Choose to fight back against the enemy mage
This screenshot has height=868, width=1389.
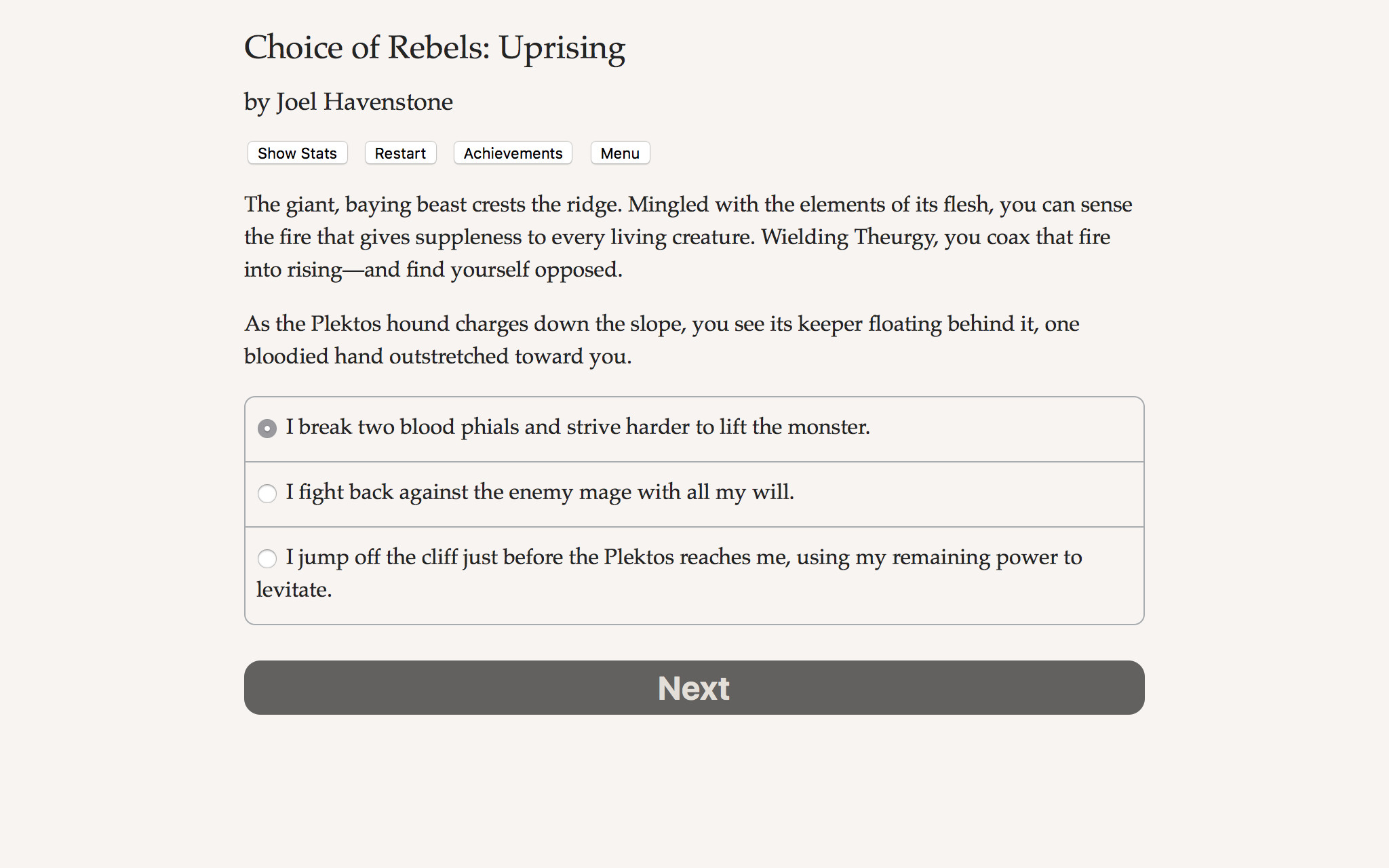click(267, 494)
